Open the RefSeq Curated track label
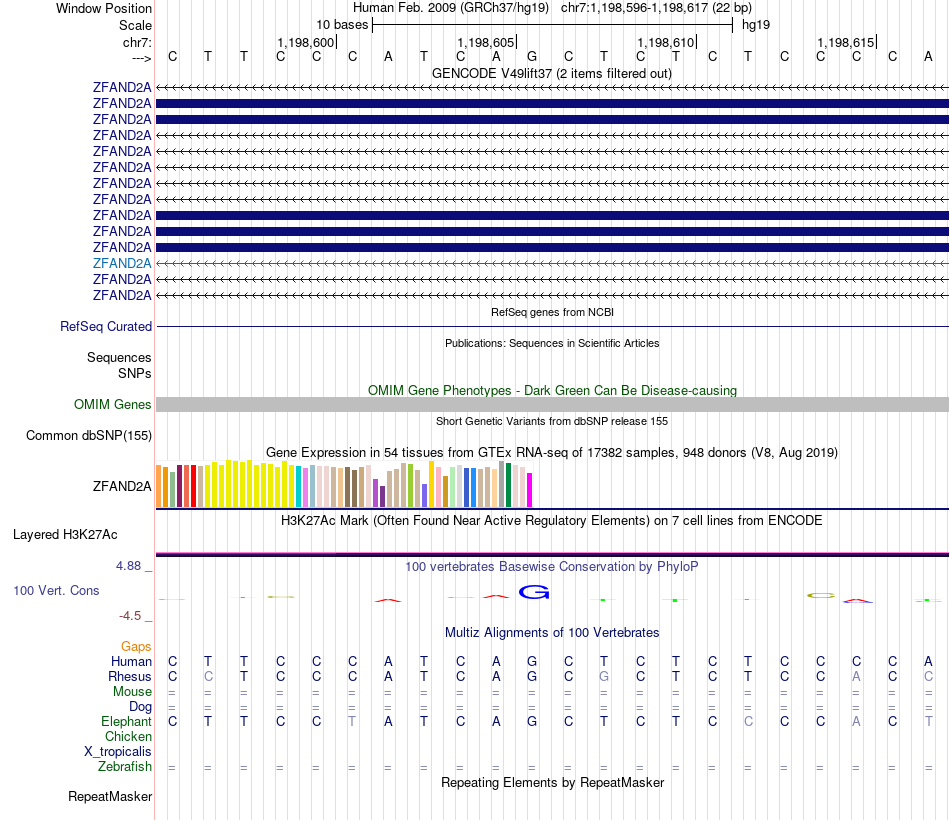The width and height of the screenshot is (950, 820). 106,326
